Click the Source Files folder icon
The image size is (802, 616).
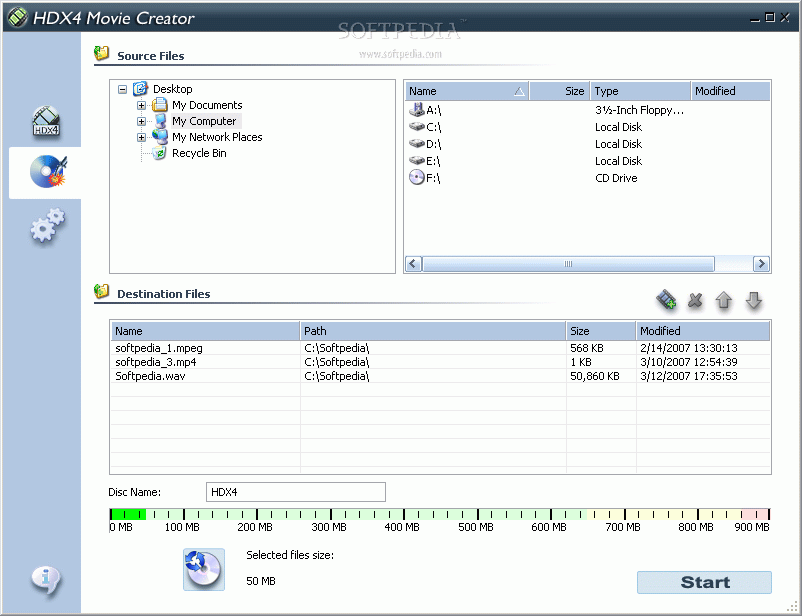102,53
